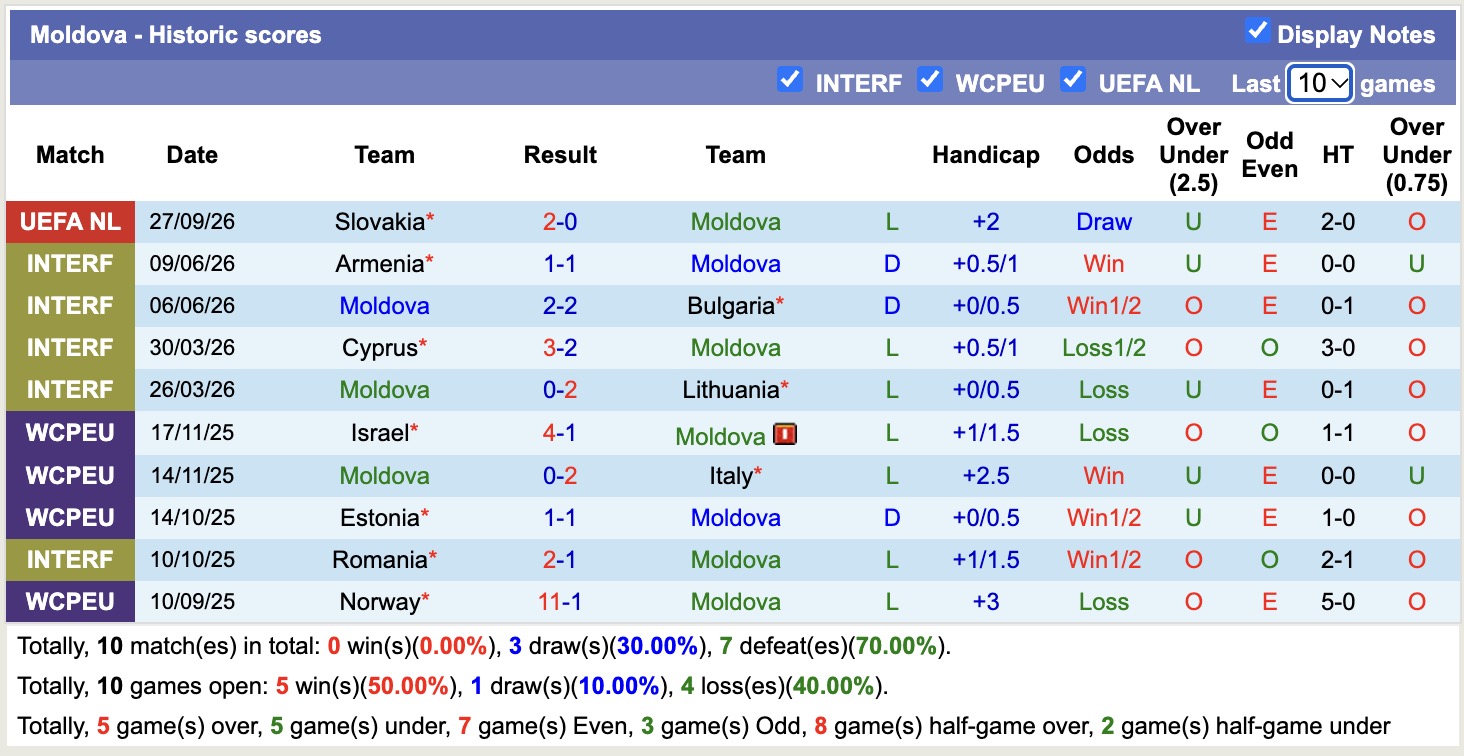Click the Handicap column header
Viewport: 1464px width, 756px height.
tap(985, 155)
